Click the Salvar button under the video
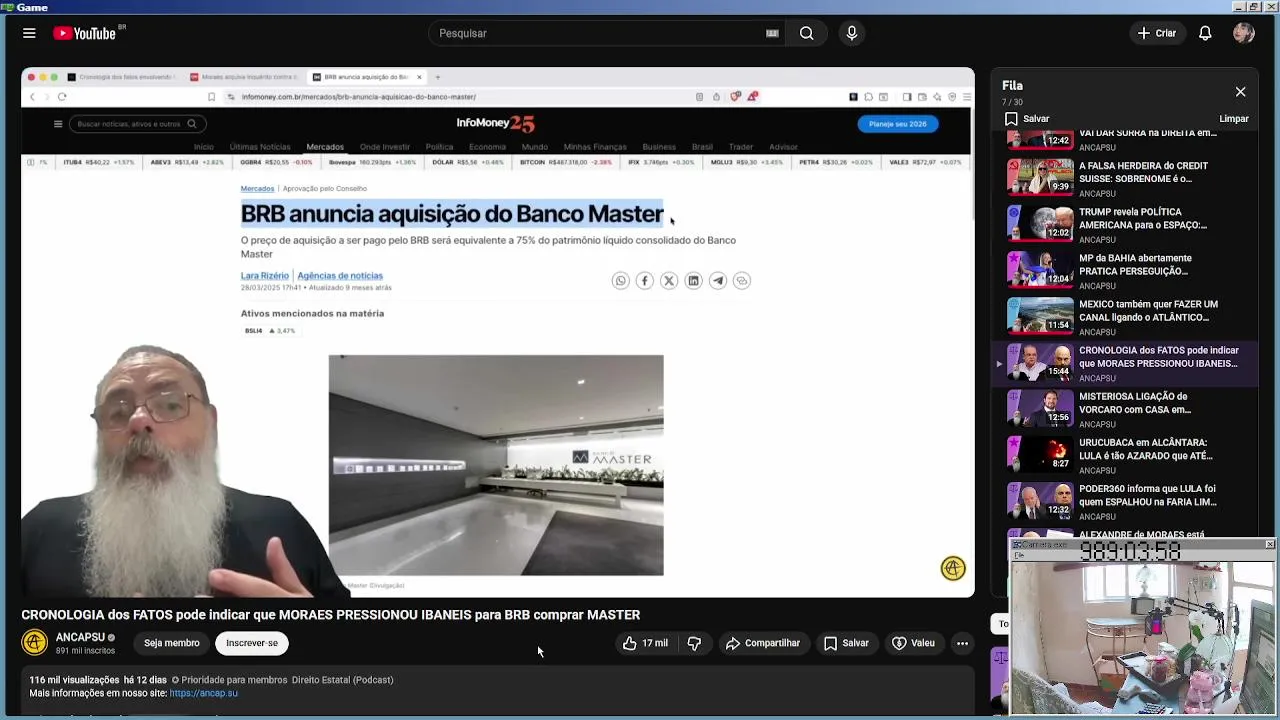1280x720 pixels. pos(846,643)
